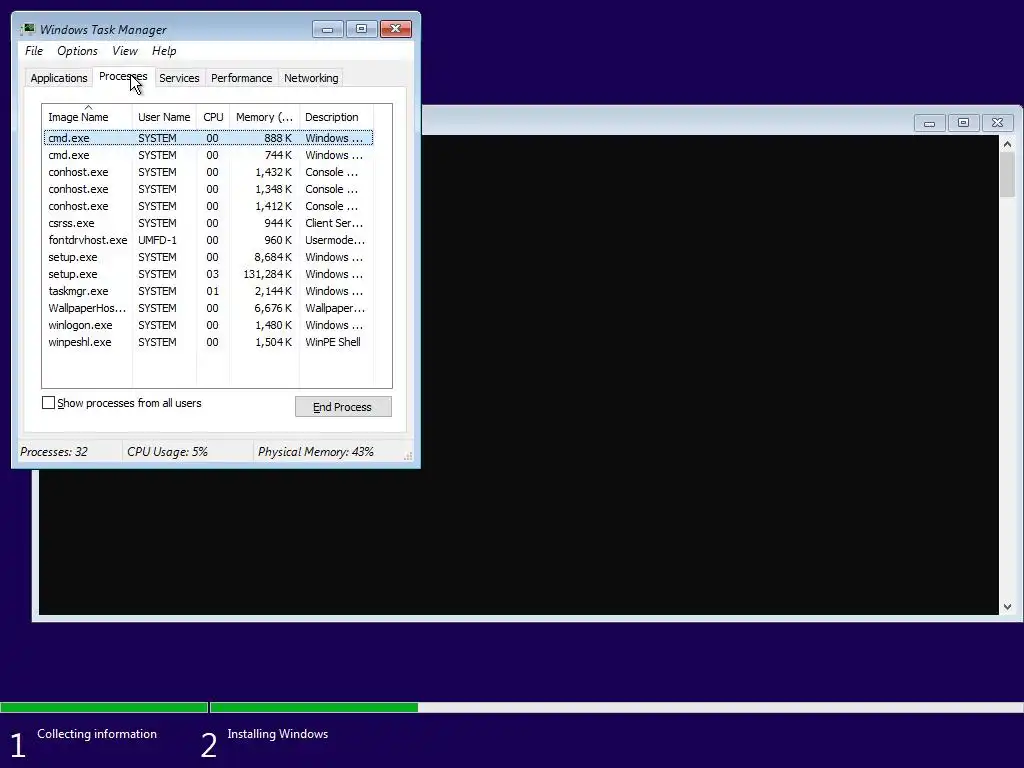Select the taskmgr.exe process

tap(208, 291)
